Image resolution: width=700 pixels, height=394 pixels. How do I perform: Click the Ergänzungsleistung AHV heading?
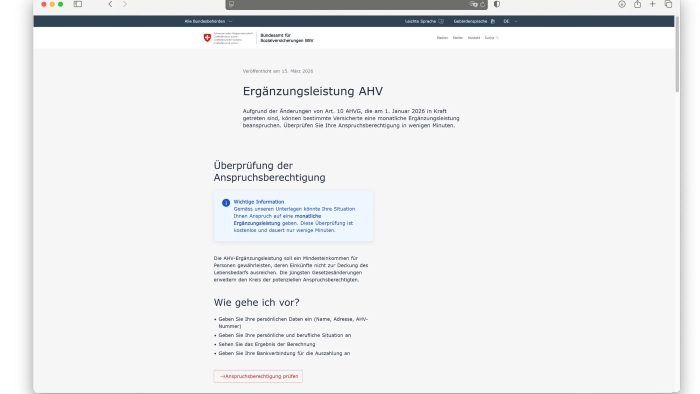click(313, 91)
